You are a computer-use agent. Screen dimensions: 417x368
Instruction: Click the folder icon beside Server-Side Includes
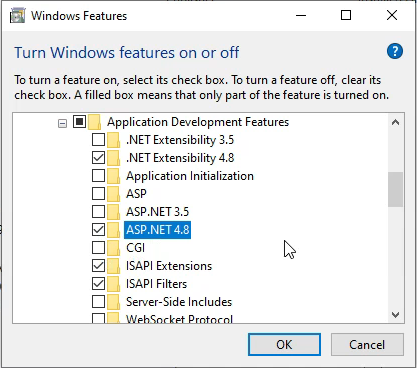(114, 302)
